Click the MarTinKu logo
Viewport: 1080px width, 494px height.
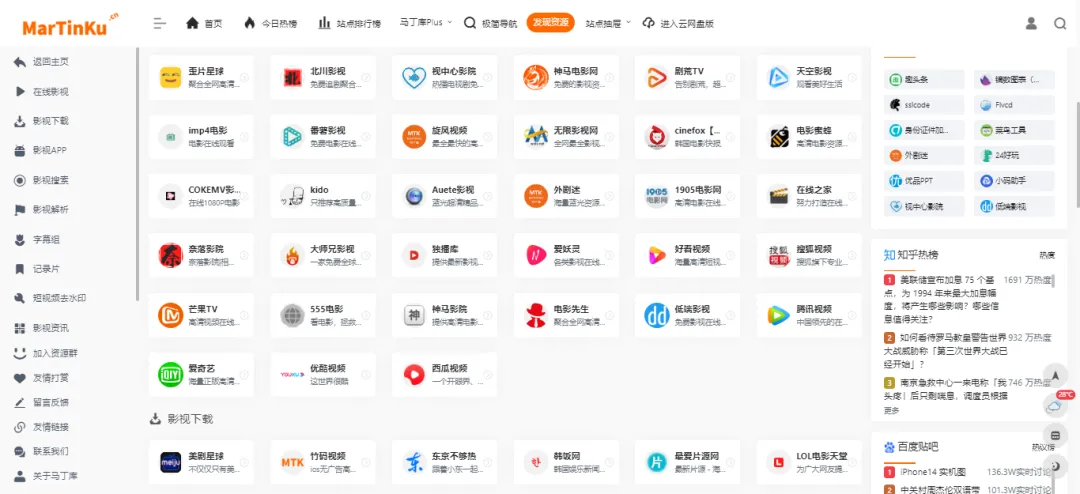tap(70, 25)
